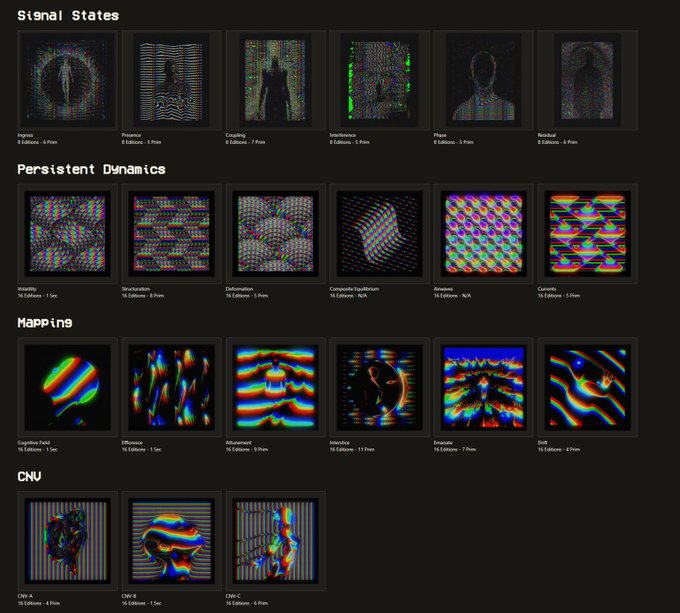View the Cognitive Field thumbnail
Image resolution: width=680 pixels, height=613 pixels.
(67, 387)
